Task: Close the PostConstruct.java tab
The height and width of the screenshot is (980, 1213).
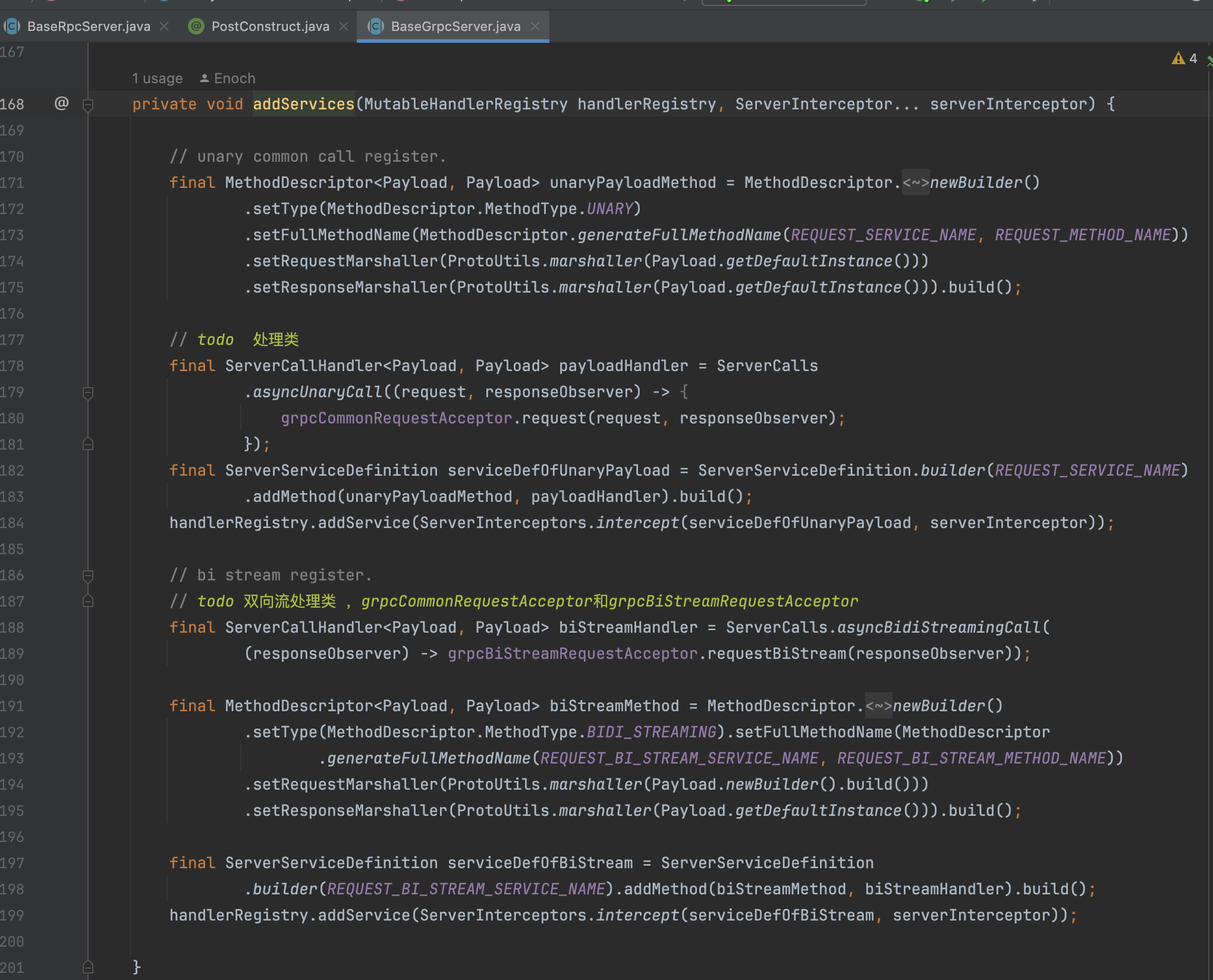Action: 344,26
